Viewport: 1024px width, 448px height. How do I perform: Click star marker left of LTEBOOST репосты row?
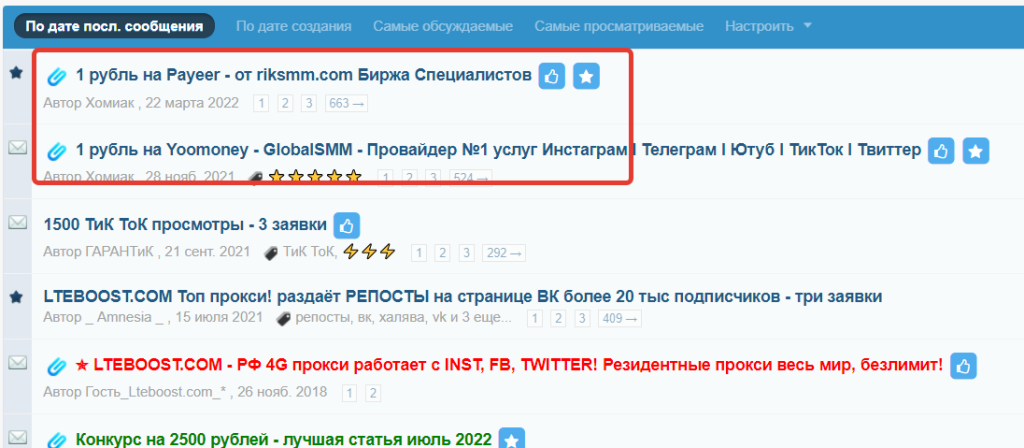click(16, 297)
